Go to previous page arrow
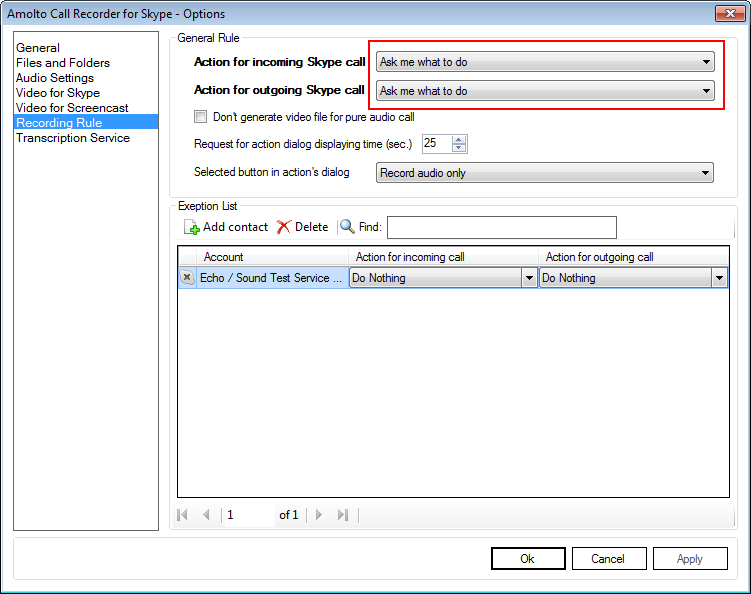Viewport: 751px width, 594px height. [x=206, y=515]
